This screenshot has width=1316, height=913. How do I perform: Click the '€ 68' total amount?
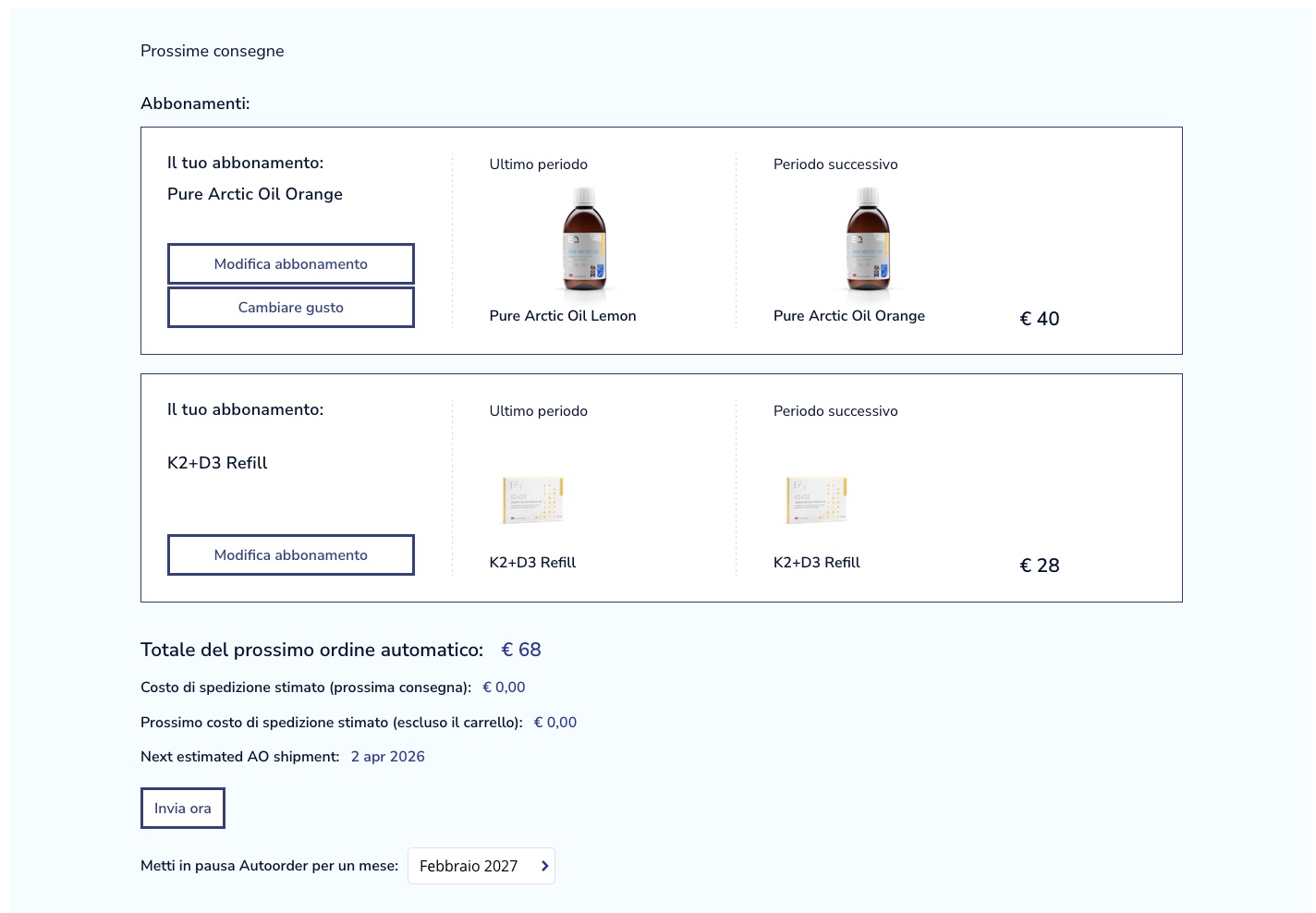521,650
